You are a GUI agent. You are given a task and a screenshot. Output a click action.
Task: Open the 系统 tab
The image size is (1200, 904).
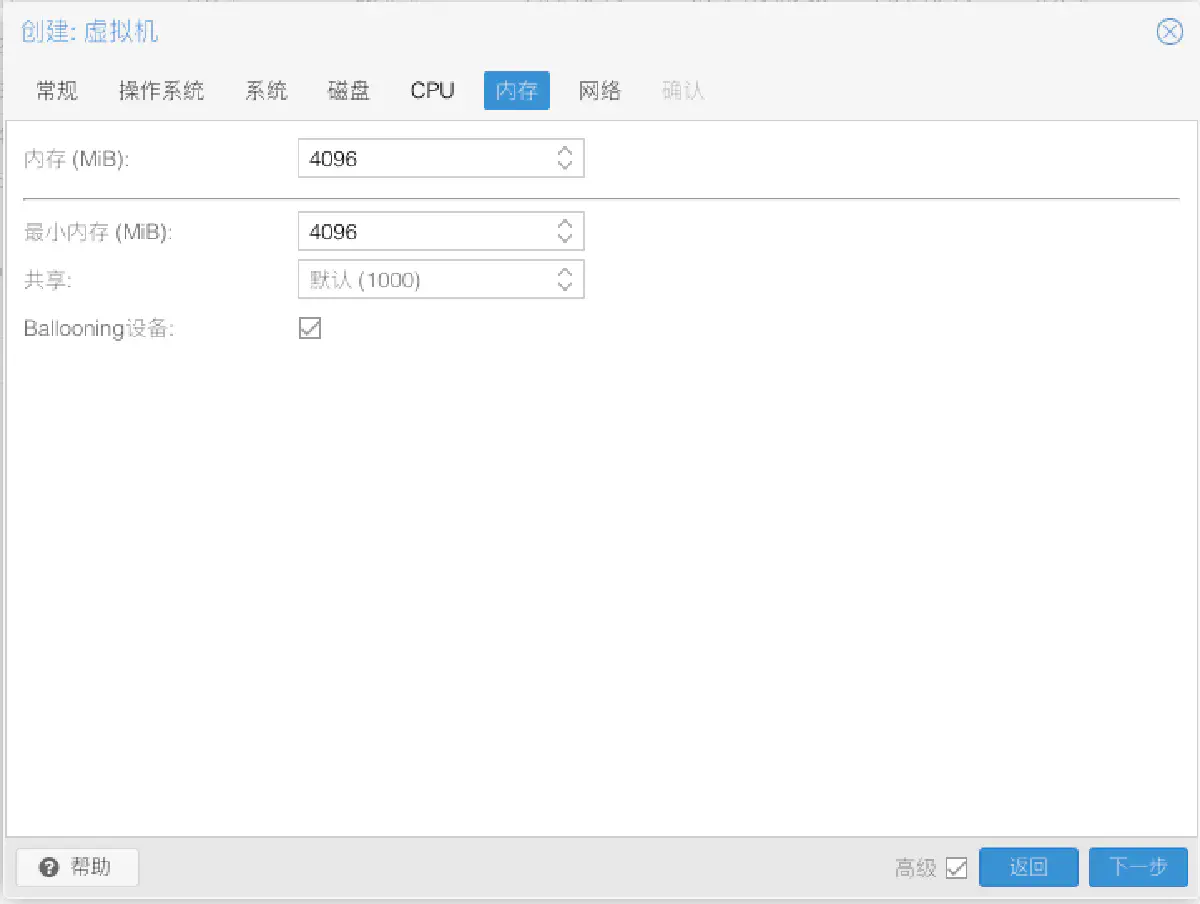(265, 90)
